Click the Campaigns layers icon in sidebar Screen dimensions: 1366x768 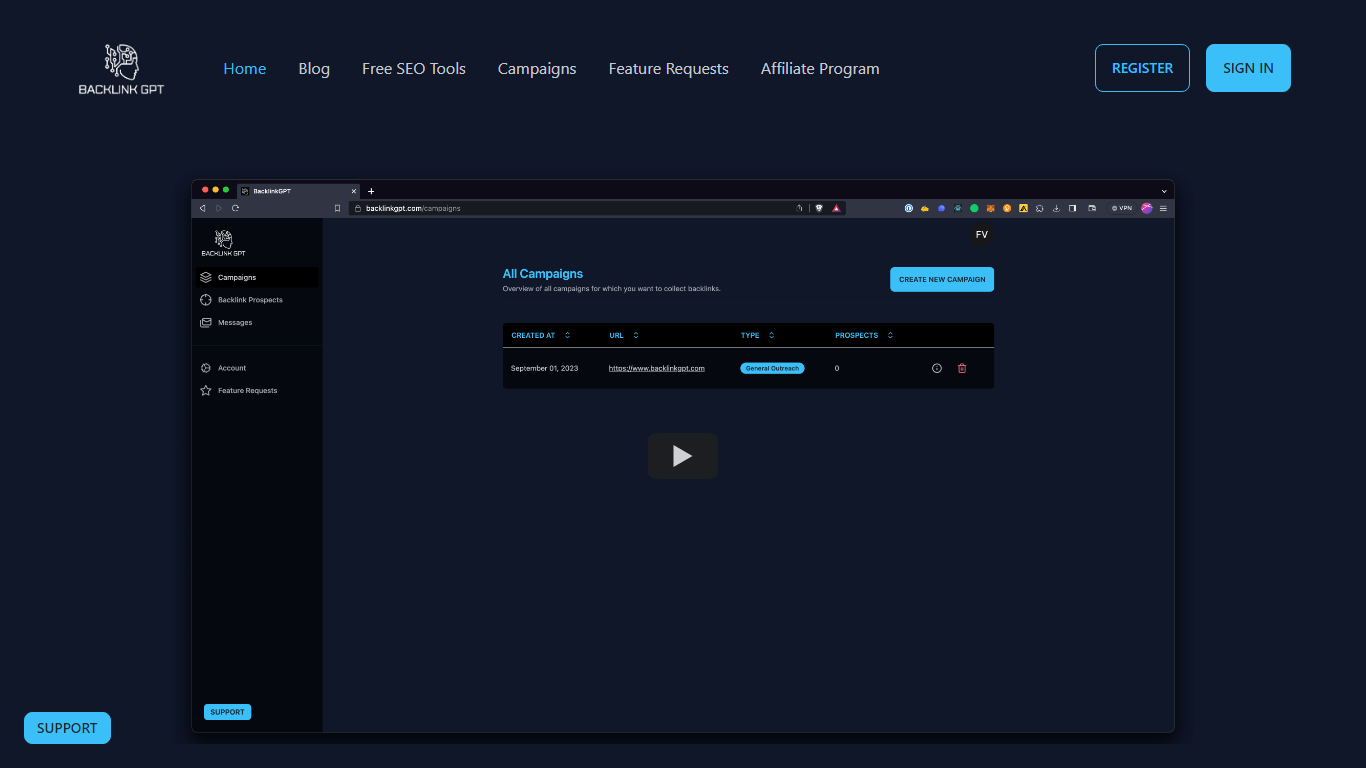click(206, 277)
